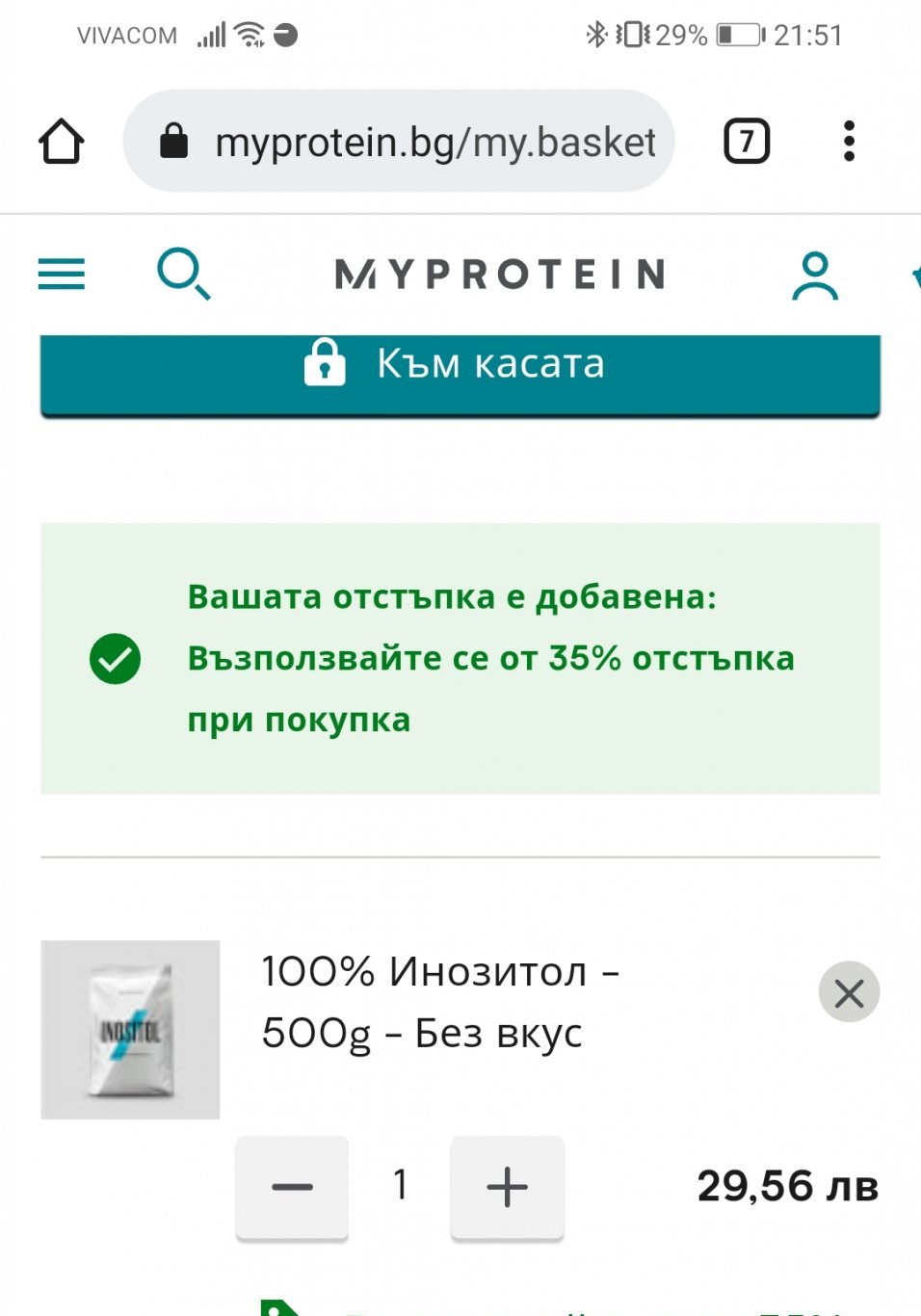Click the 35% discount confirmation message

point(490,659)
